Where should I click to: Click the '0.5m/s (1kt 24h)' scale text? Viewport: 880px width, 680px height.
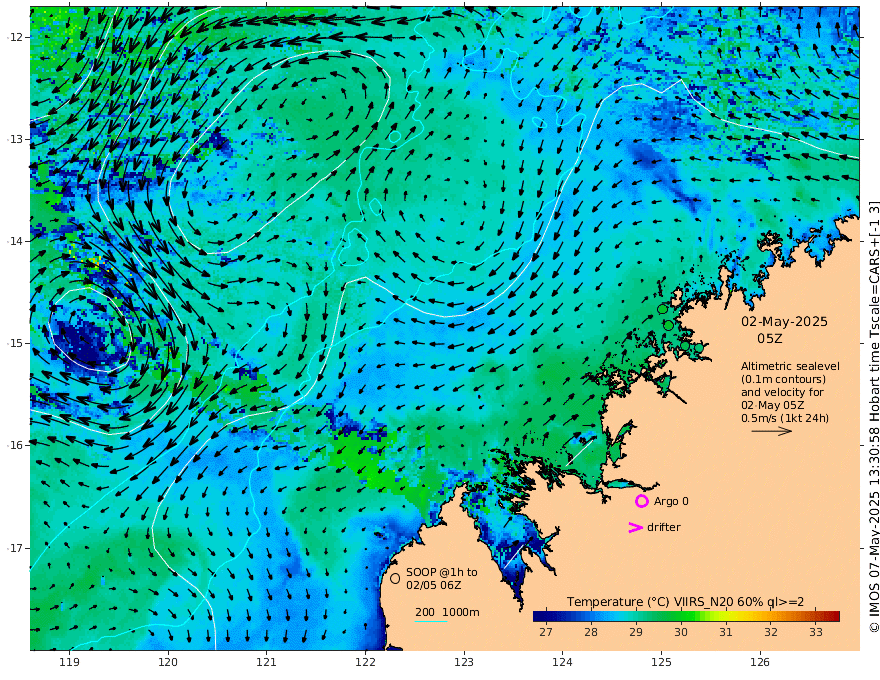pyautogui.click(x=785, y=418)
